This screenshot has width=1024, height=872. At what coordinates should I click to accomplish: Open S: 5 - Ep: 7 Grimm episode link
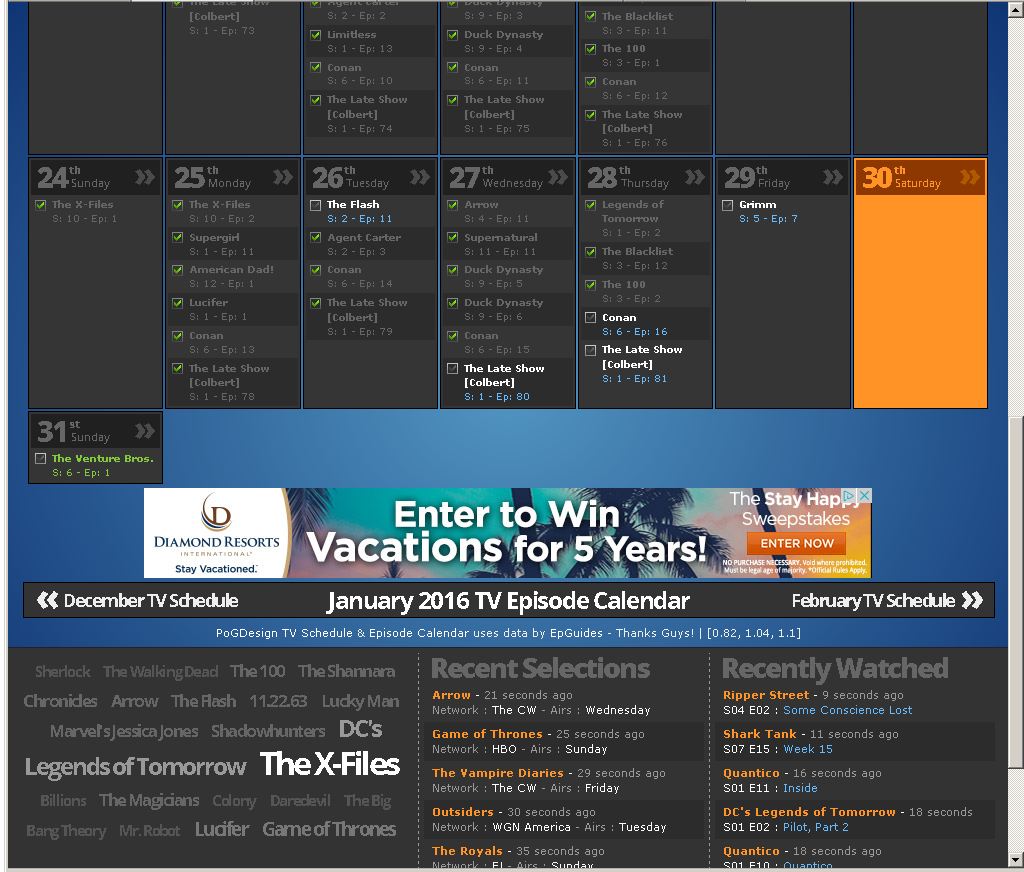pos(768,219)
